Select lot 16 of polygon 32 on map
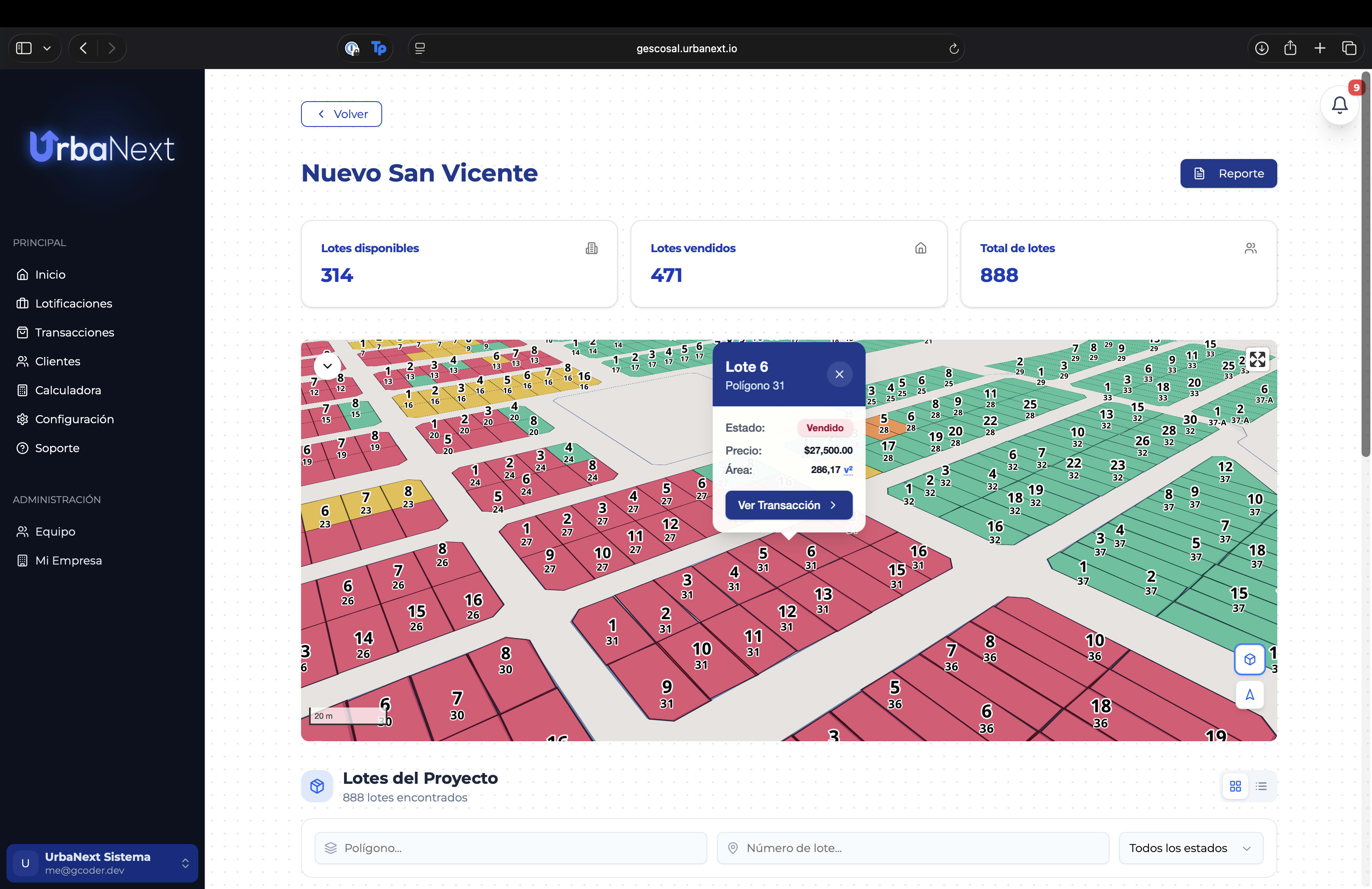Screen dimensions: 1372x889 point(995,531)
